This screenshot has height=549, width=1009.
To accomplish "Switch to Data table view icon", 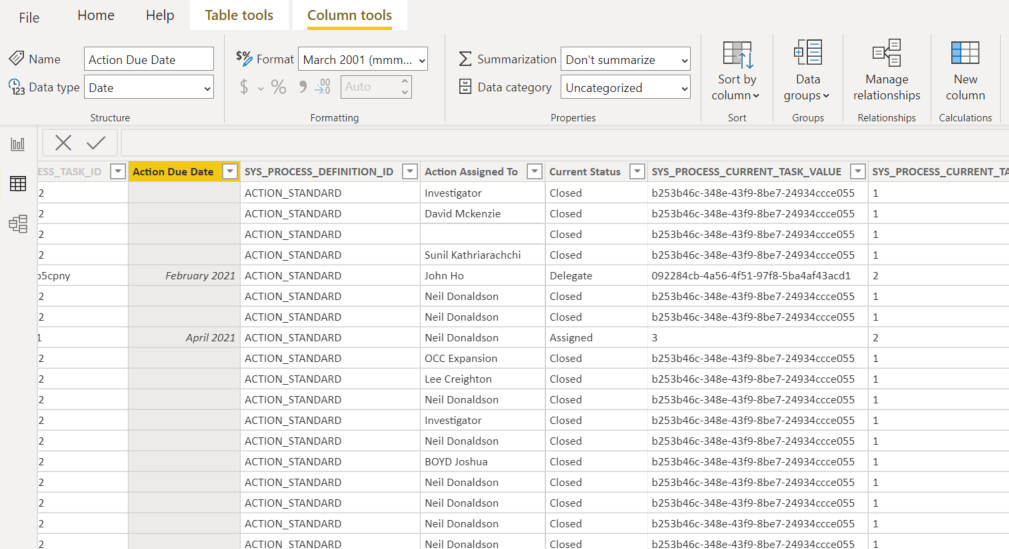I will click(x=18, y=184).
